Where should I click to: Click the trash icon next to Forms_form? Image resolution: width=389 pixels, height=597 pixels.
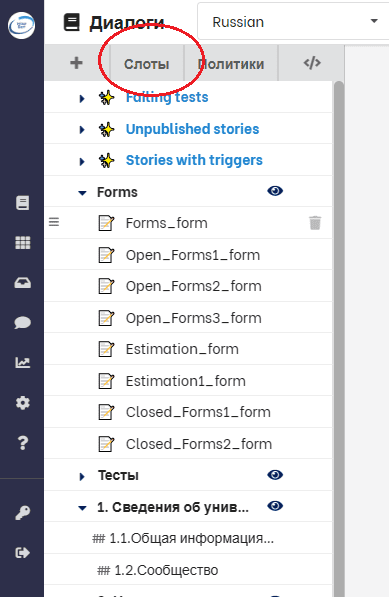coord(315,223)
